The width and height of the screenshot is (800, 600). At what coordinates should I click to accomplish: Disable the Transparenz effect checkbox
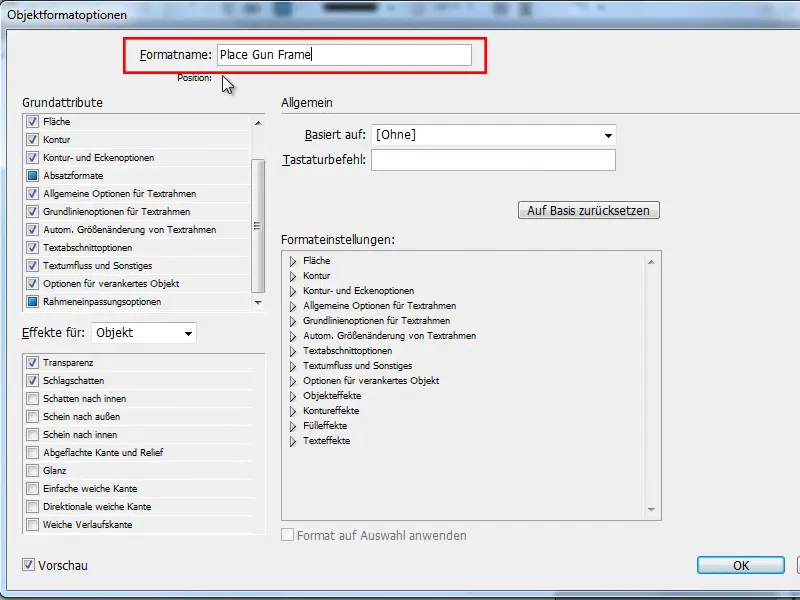(x=33, y=362)
